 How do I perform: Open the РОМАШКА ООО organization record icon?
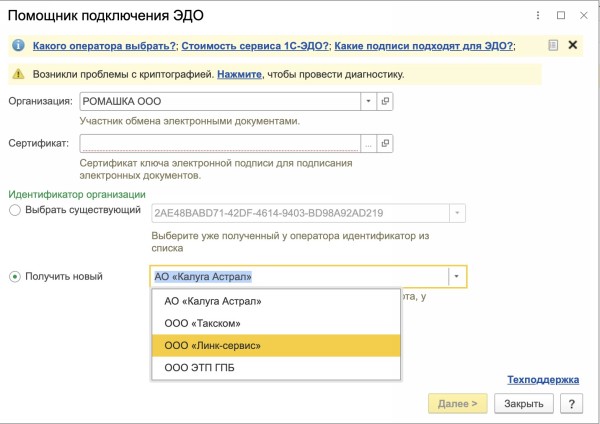tap(385, 102)
